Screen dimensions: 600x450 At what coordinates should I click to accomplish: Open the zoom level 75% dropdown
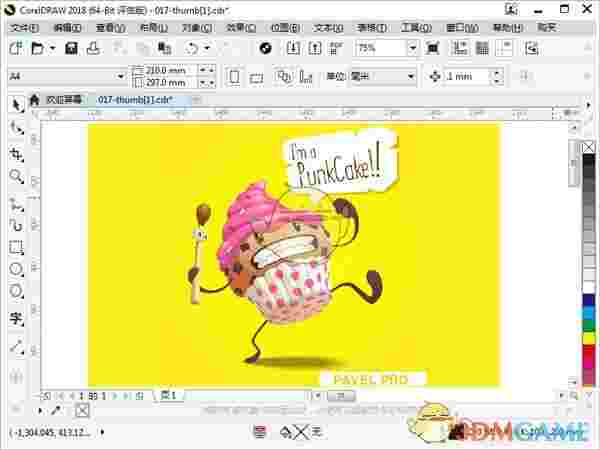pos(413,48)
